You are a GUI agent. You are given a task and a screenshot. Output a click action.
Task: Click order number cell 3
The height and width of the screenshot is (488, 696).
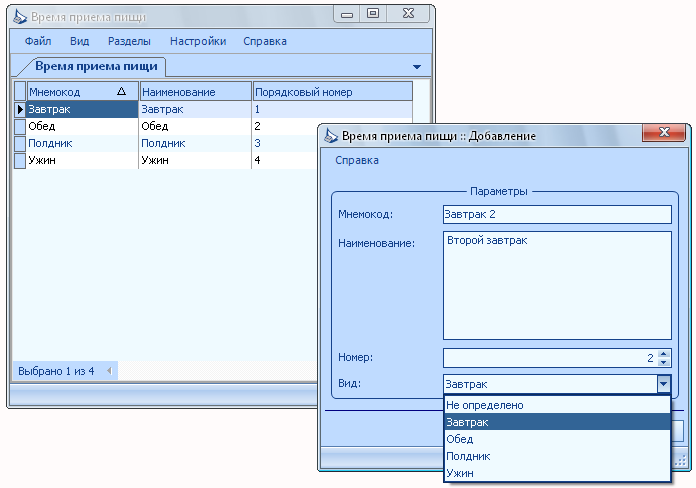point(285,143)
